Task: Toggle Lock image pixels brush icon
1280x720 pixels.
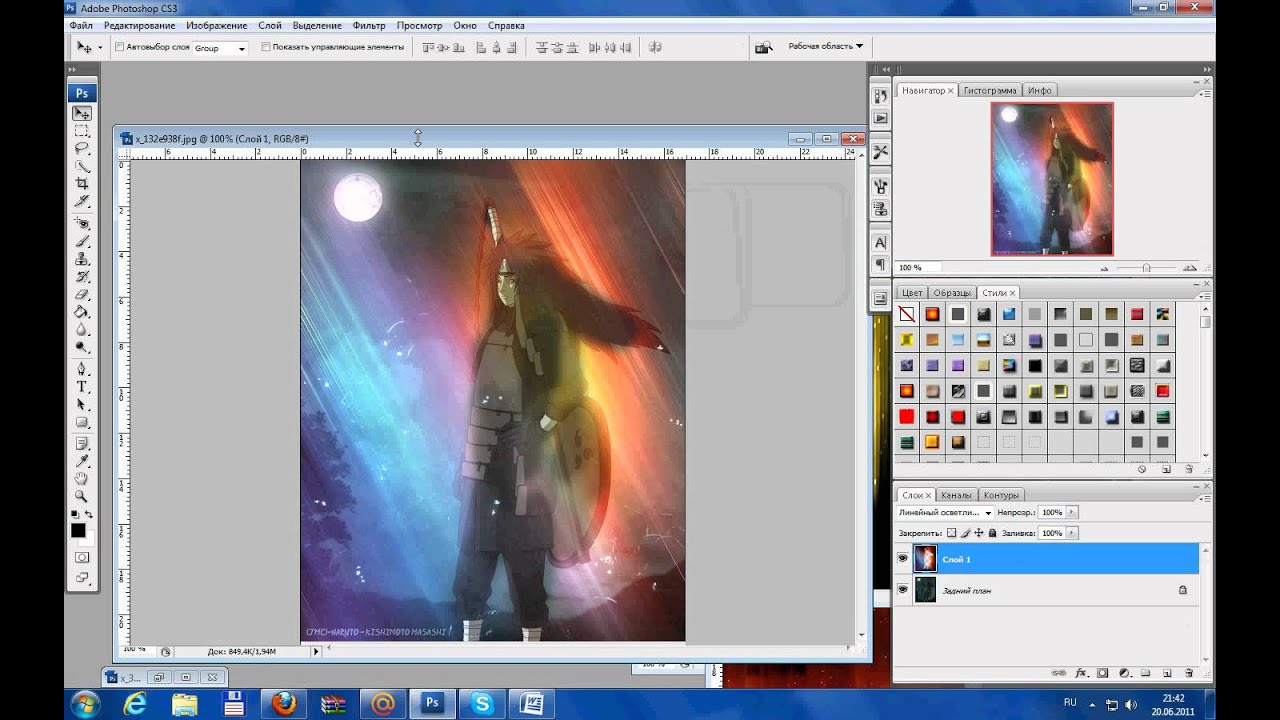Action: [966, 534]
